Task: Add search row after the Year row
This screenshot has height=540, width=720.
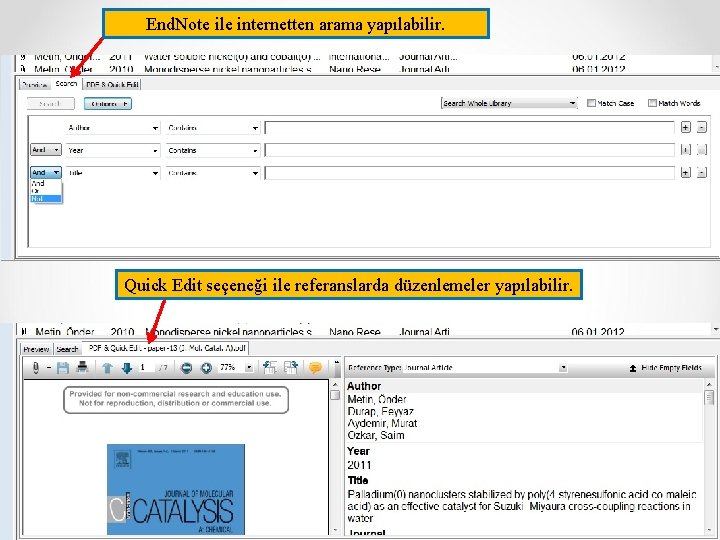Action: click(x=686, y=150)
